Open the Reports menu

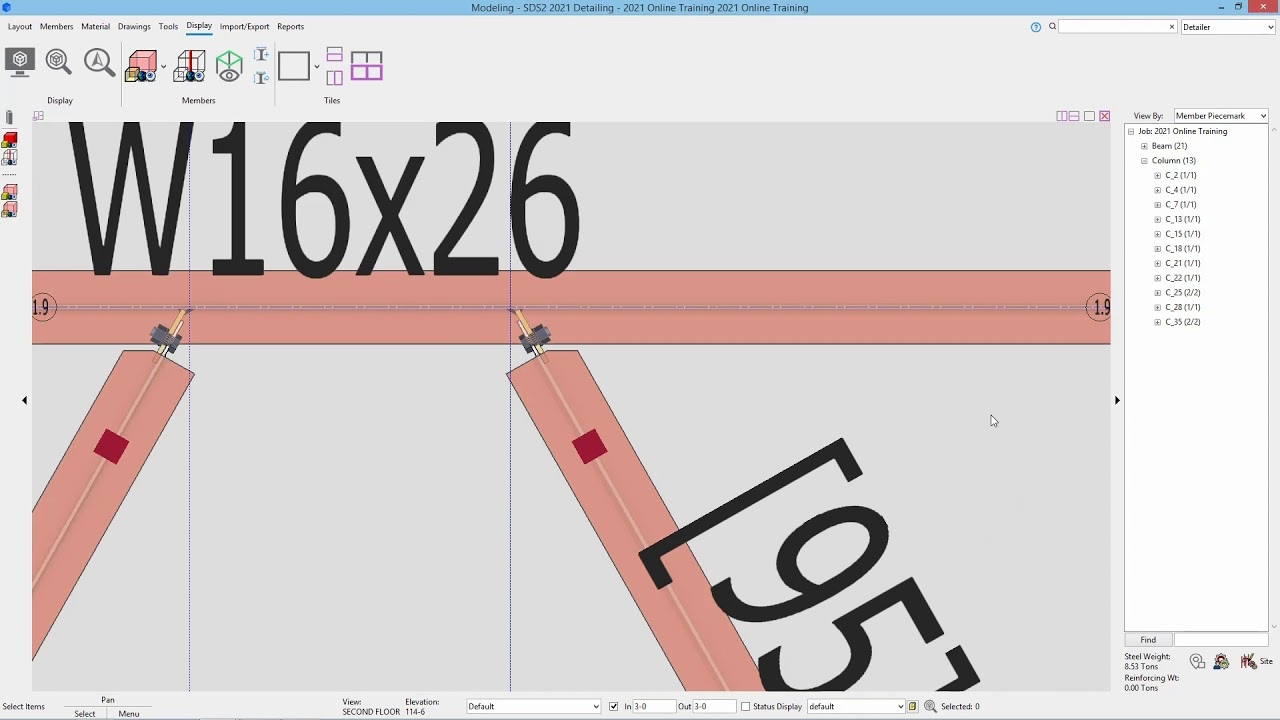pos(291,27)
